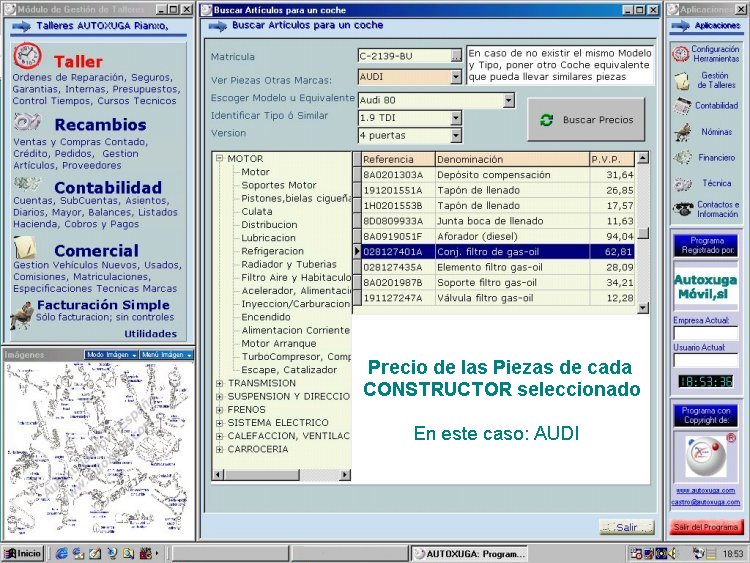Select the Escape, Catalizador tree item

[289, 370]
